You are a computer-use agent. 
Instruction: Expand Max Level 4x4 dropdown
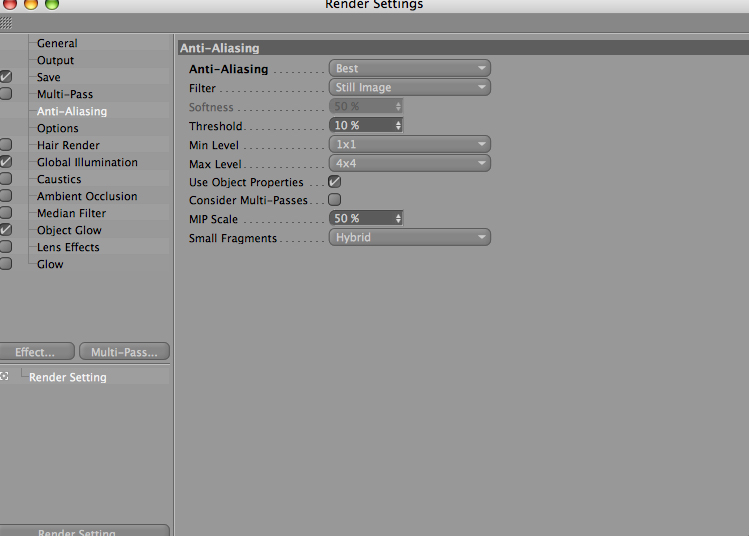click(410, 163)
